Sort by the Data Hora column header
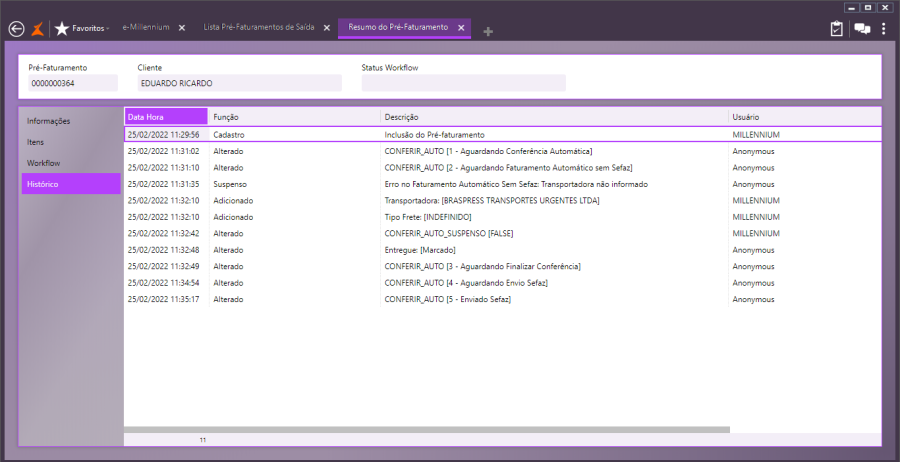Screen dimensions: 900x462 click(166, 117)
